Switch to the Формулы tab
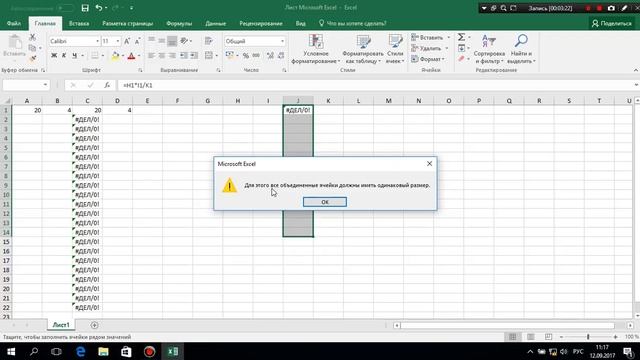This screenshot has height=360, width=640. tap(179, 24)
